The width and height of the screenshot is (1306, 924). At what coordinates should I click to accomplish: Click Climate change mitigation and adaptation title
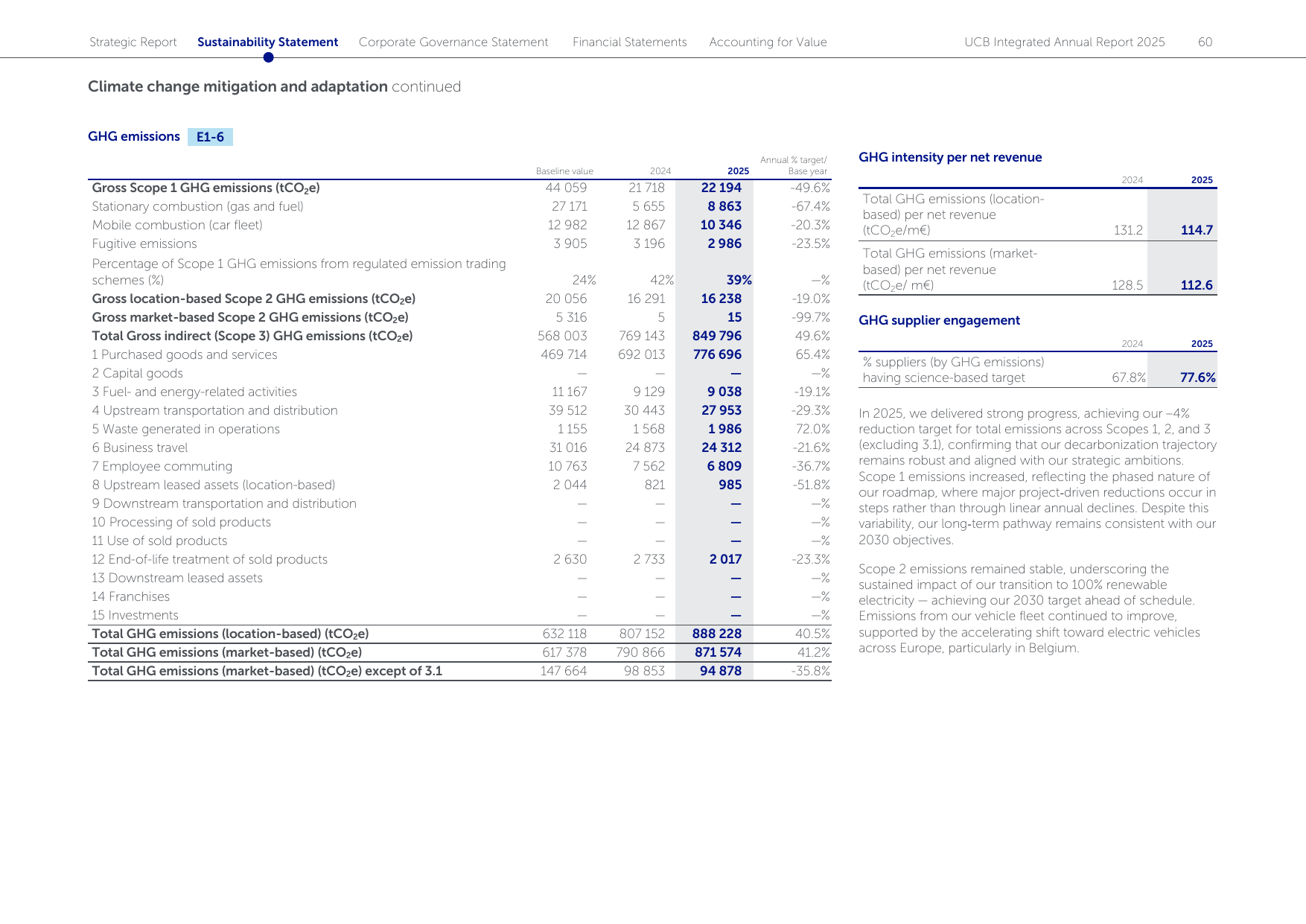pos(238,86)
